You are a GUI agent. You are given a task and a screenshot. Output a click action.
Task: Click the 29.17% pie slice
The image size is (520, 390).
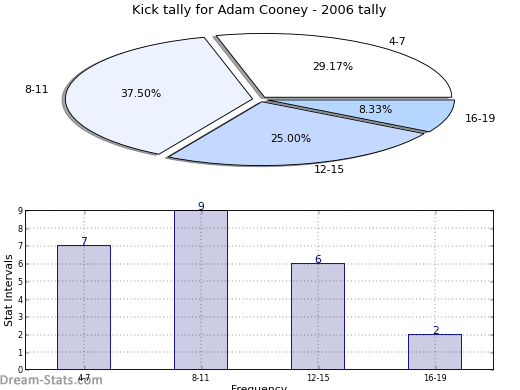tap(333, 66)
